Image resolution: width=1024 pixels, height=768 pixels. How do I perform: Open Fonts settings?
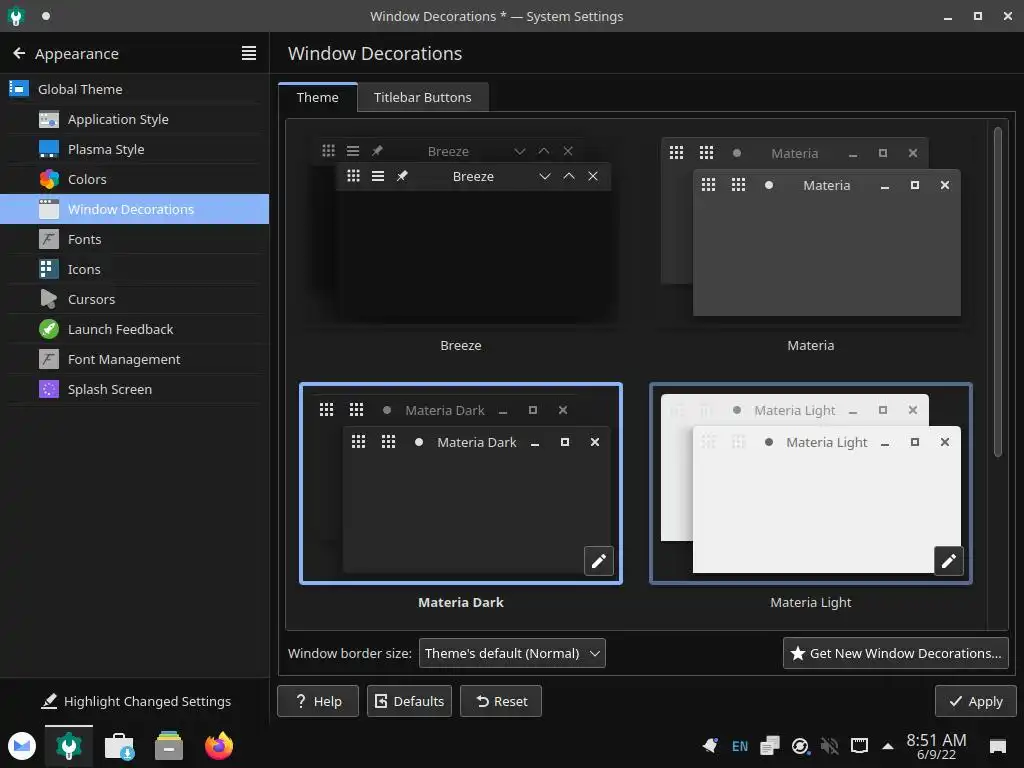click(135, 239)
